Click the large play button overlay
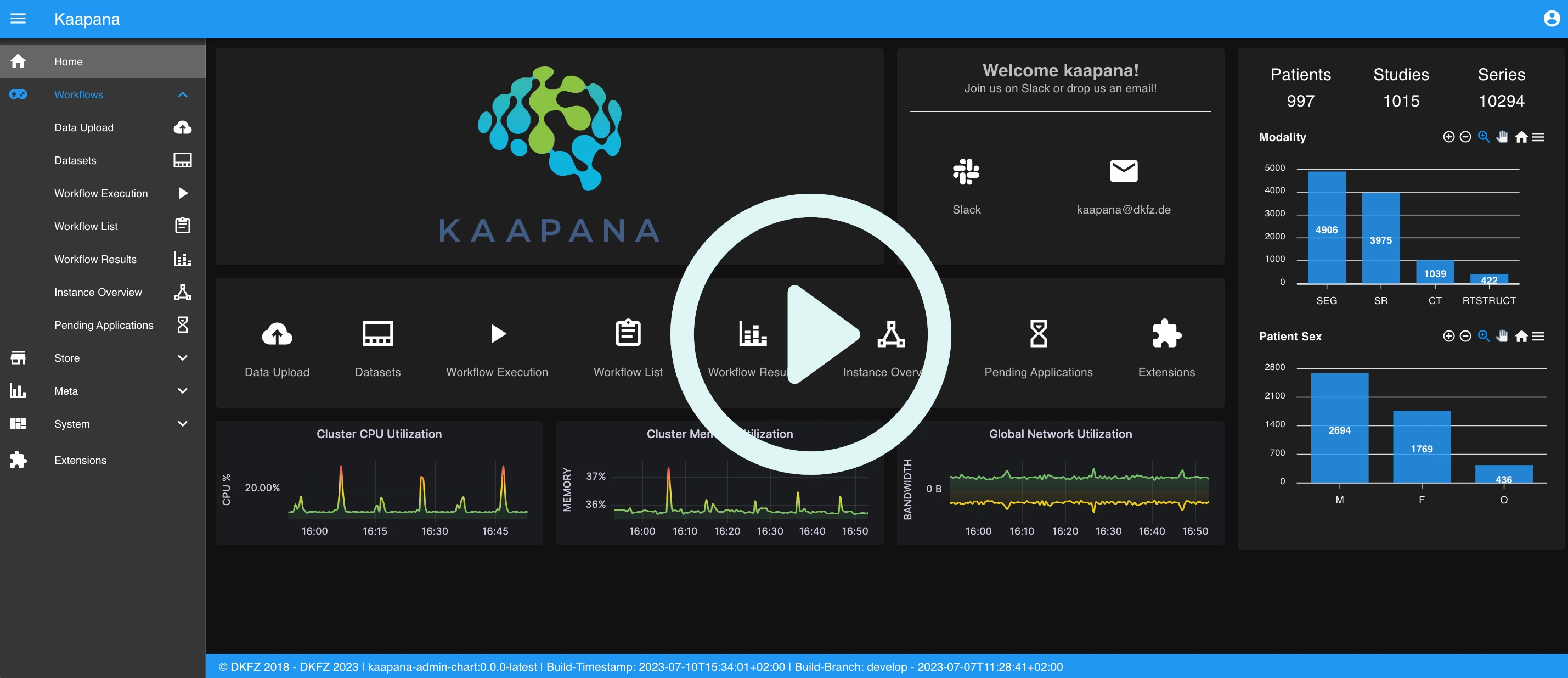Screen dimensions: 1568x678 tap(811, 334)
